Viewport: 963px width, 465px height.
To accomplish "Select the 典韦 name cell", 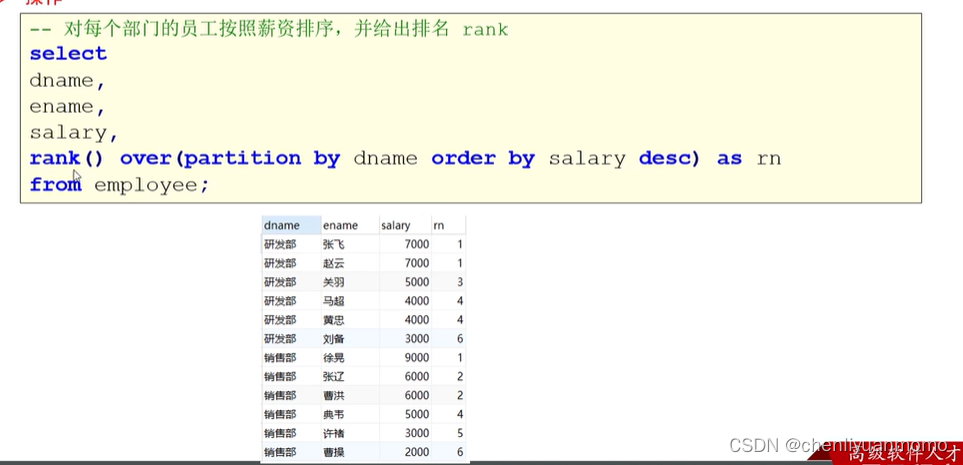I will (349, 415).
